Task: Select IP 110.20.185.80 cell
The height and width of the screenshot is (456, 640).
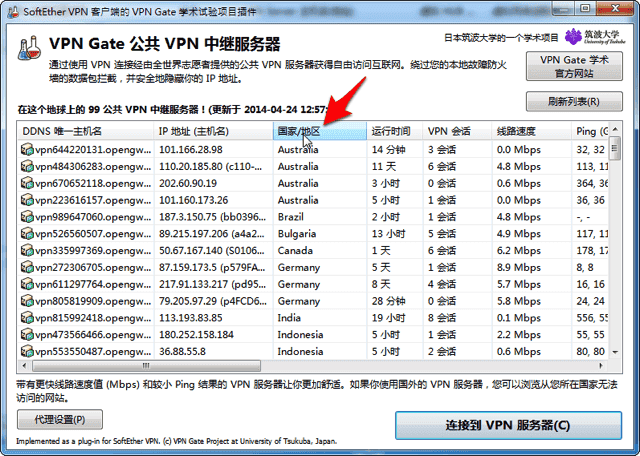Action: pos(210,167)
